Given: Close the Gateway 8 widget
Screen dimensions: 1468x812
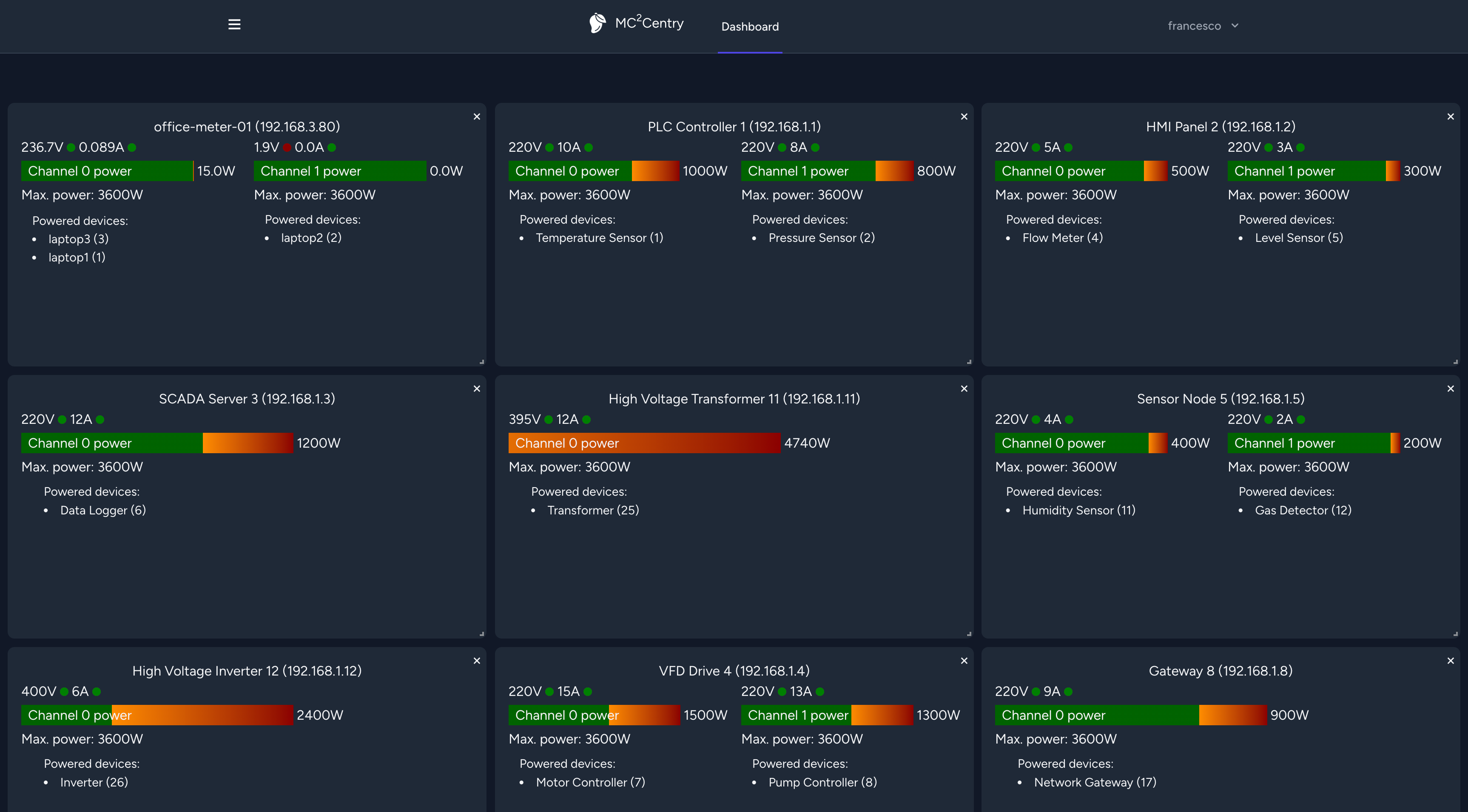Looking at the screenshot, I should click(x=1451, y=661).
